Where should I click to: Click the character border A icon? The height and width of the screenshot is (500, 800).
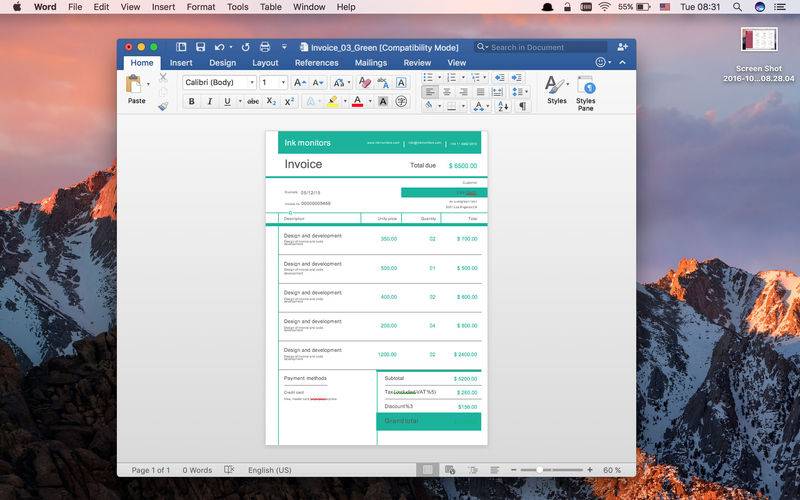coord(402,83)
